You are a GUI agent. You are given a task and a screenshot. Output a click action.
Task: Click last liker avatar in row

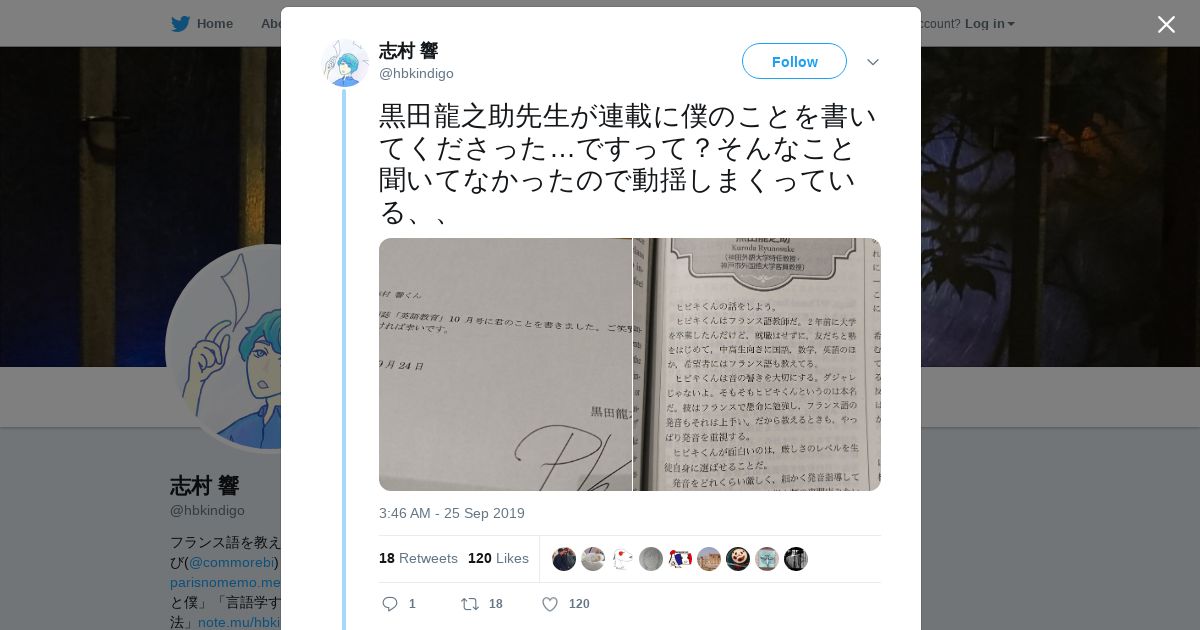coord(796,559)
